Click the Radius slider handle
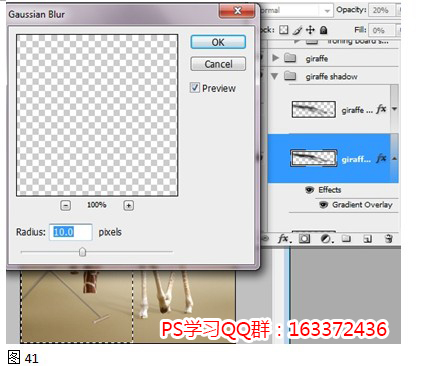The image size is (428, 366). (82, 252)
